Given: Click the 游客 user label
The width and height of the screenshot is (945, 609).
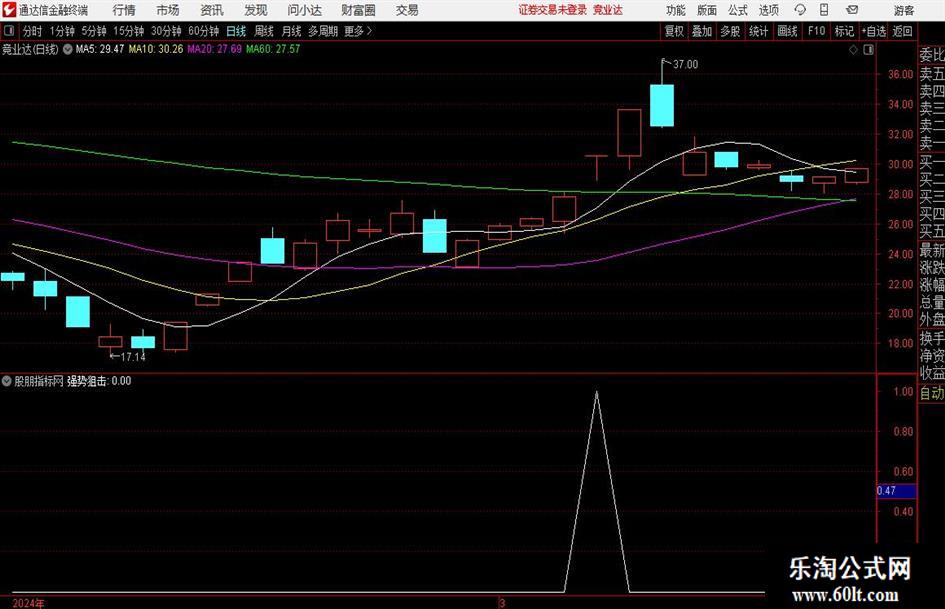Looking at the screenshot, I should point(903,10).
